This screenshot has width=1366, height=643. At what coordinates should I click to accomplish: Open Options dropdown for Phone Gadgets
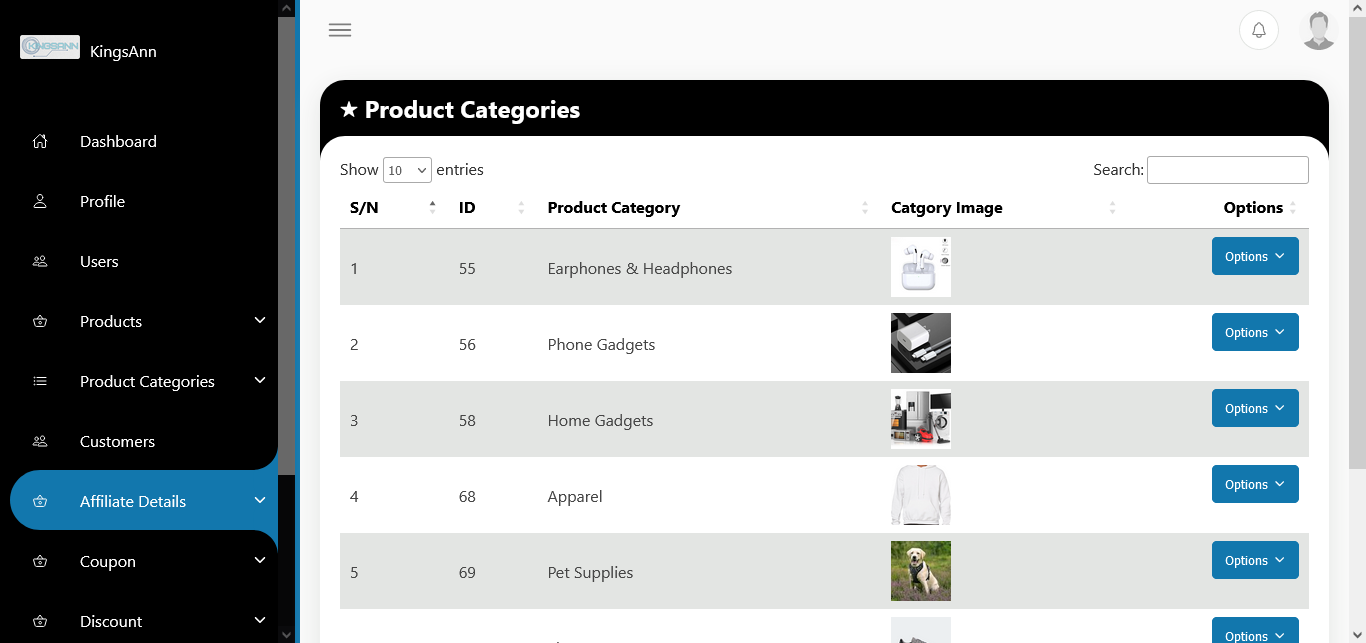click(x=1255, y=332)
